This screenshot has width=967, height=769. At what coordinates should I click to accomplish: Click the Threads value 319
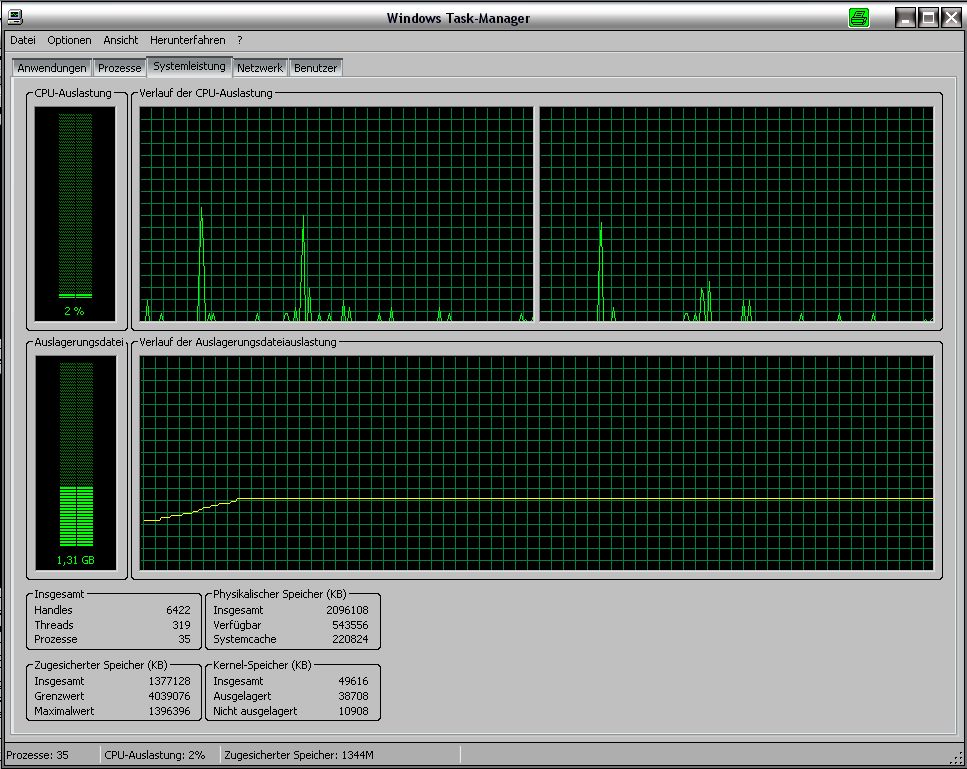[181, 625]
